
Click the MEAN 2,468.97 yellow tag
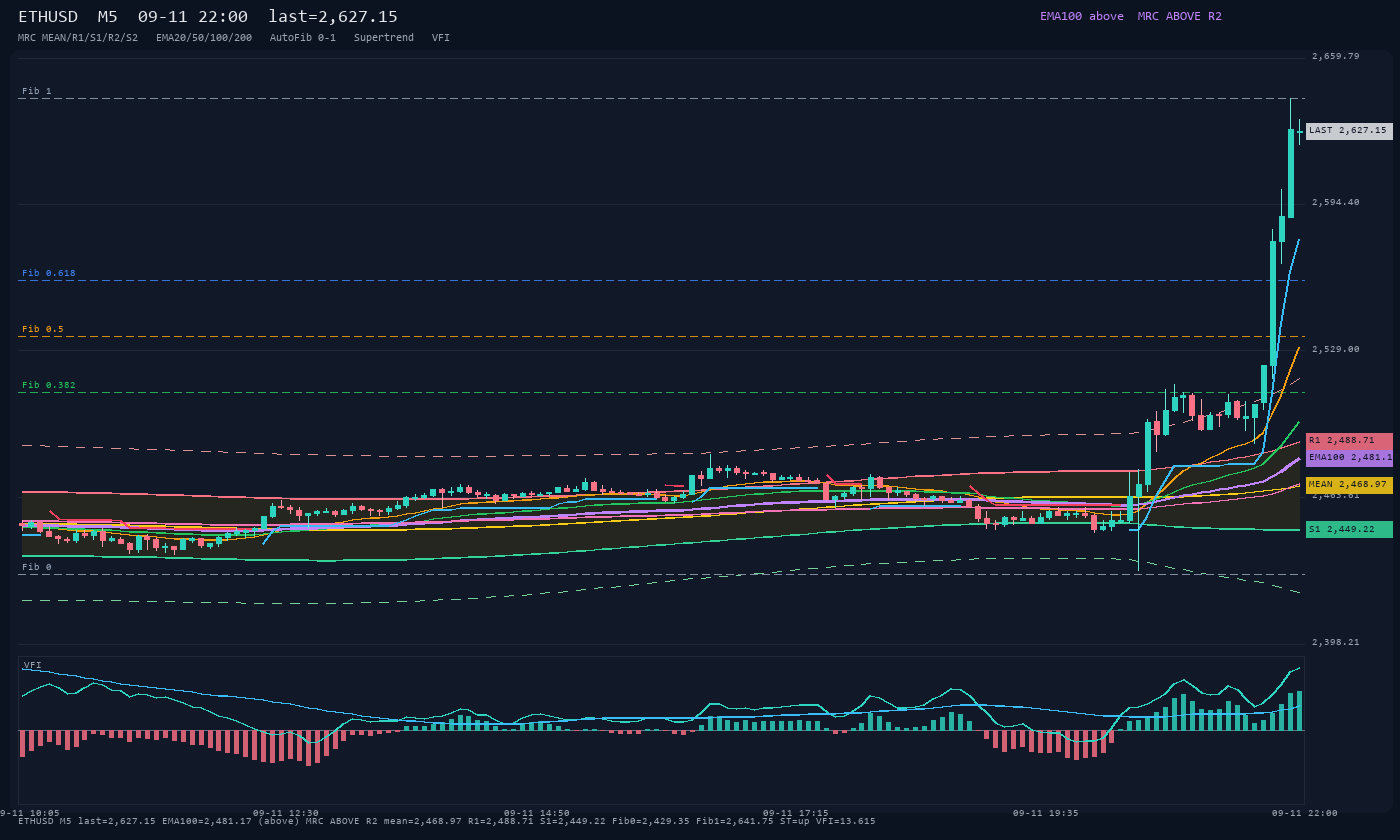pyautogui.click(x=1349, y=485)
